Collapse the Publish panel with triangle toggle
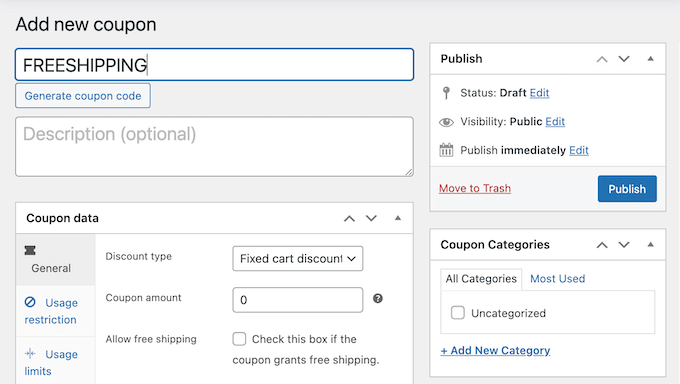 [651, 59]
